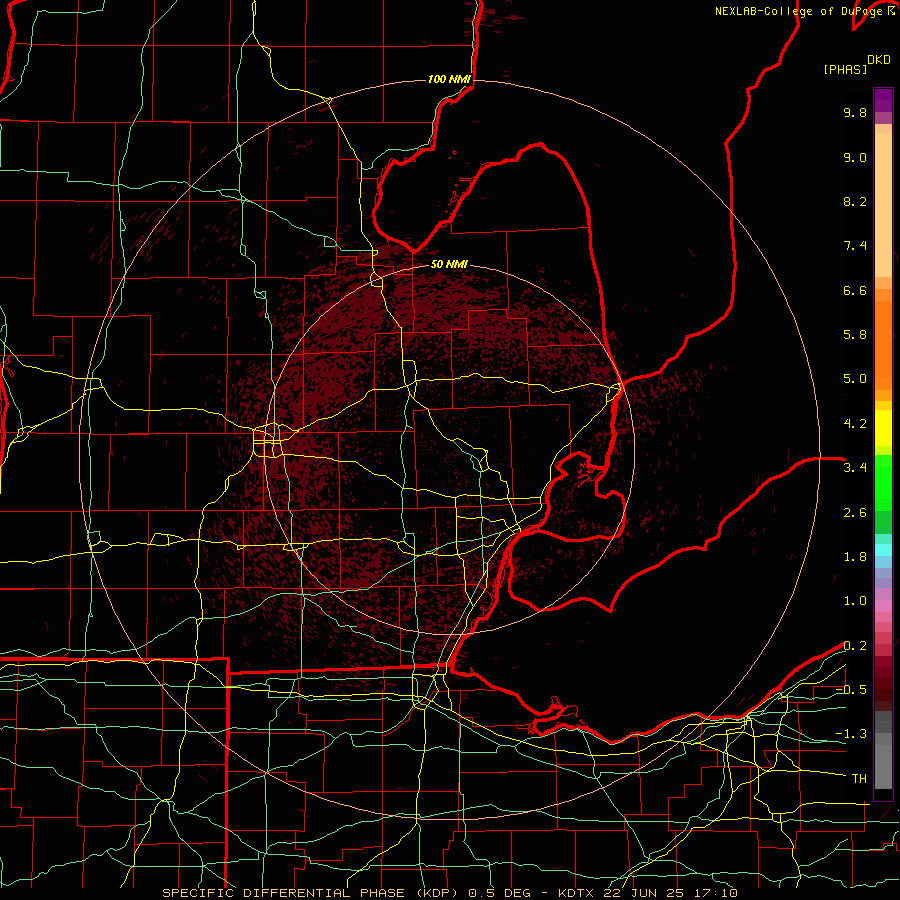Click the 5.0 value on color scale
Image resolution: width=900 pixels, height=900 pixels.
click(x=855, y=379)
